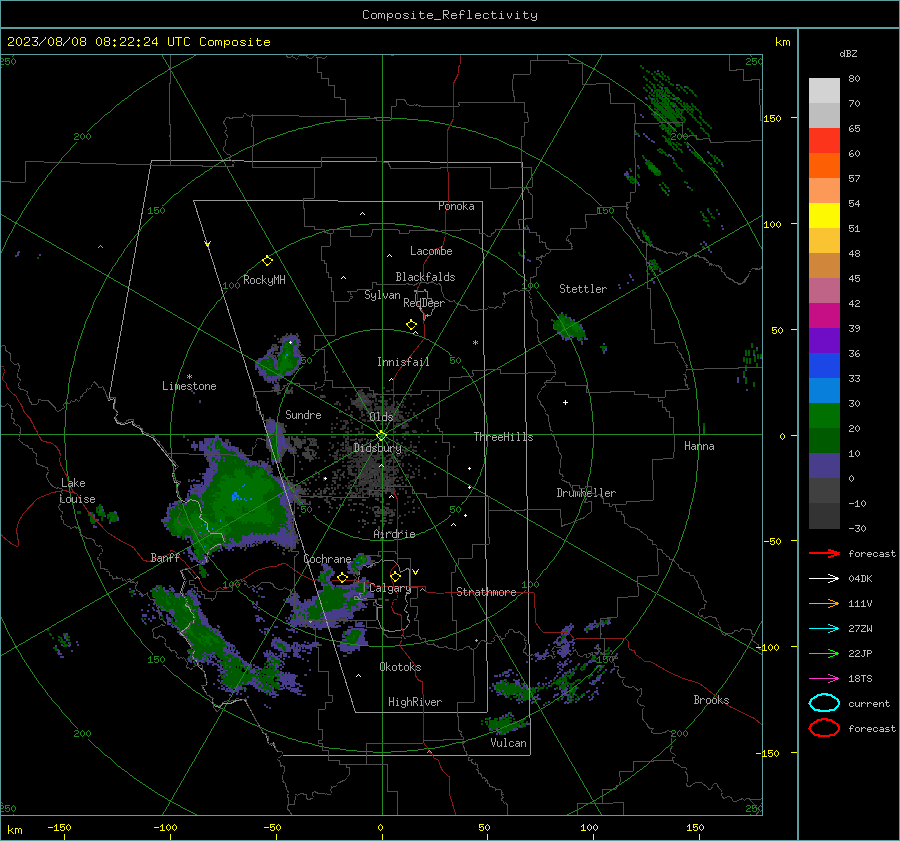Click the Sylvan label on map
The width and height of the screenshot is (900, 841).
[x=382, y=295]
